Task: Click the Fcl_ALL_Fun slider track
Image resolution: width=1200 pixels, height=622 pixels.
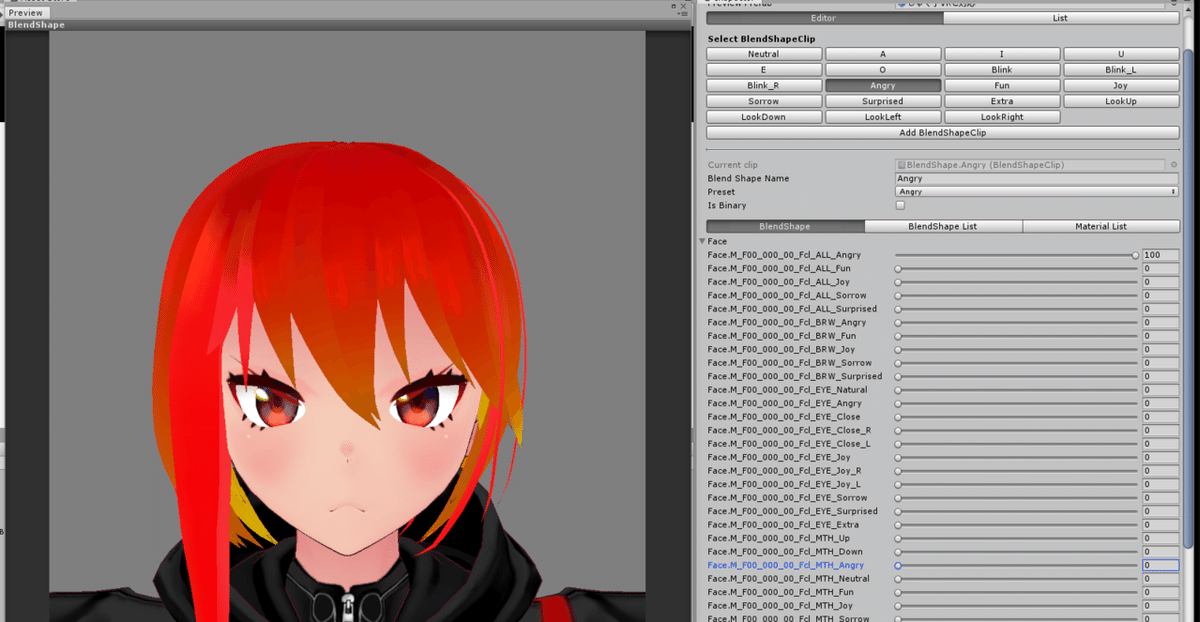Action: pos(1017,269)
